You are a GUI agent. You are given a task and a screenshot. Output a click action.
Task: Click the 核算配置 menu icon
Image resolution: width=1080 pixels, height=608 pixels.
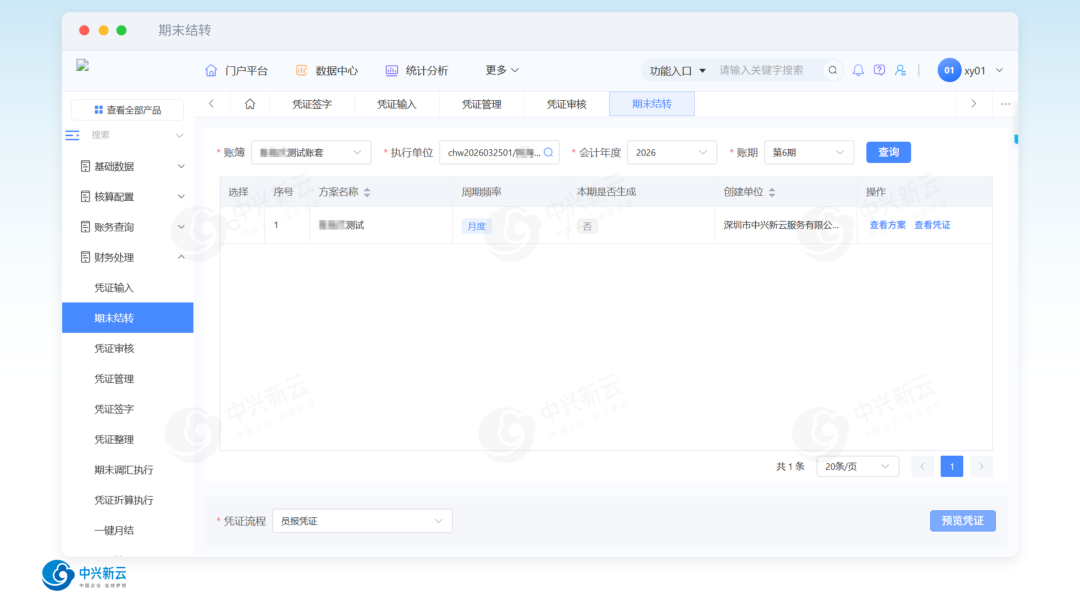pyautogui.click(x=85, y=196)
